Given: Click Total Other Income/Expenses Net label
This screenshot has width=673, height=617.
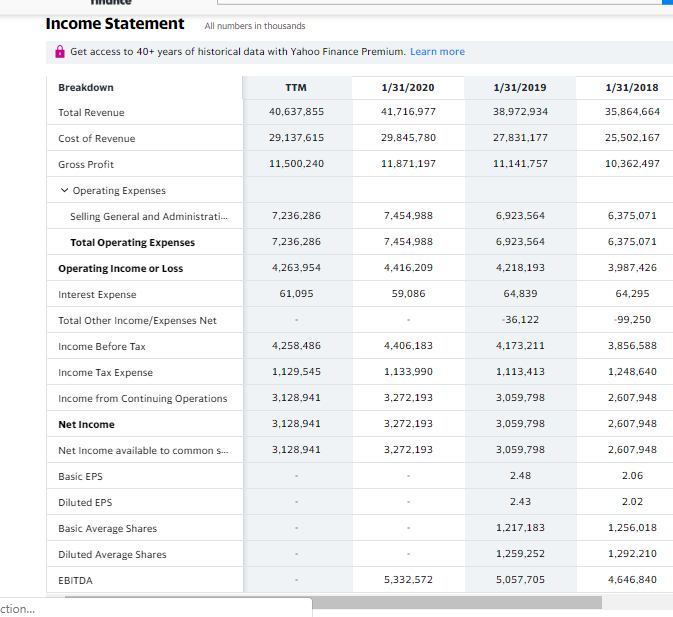Looking at the screenshot, I should [x=137, y=321].
